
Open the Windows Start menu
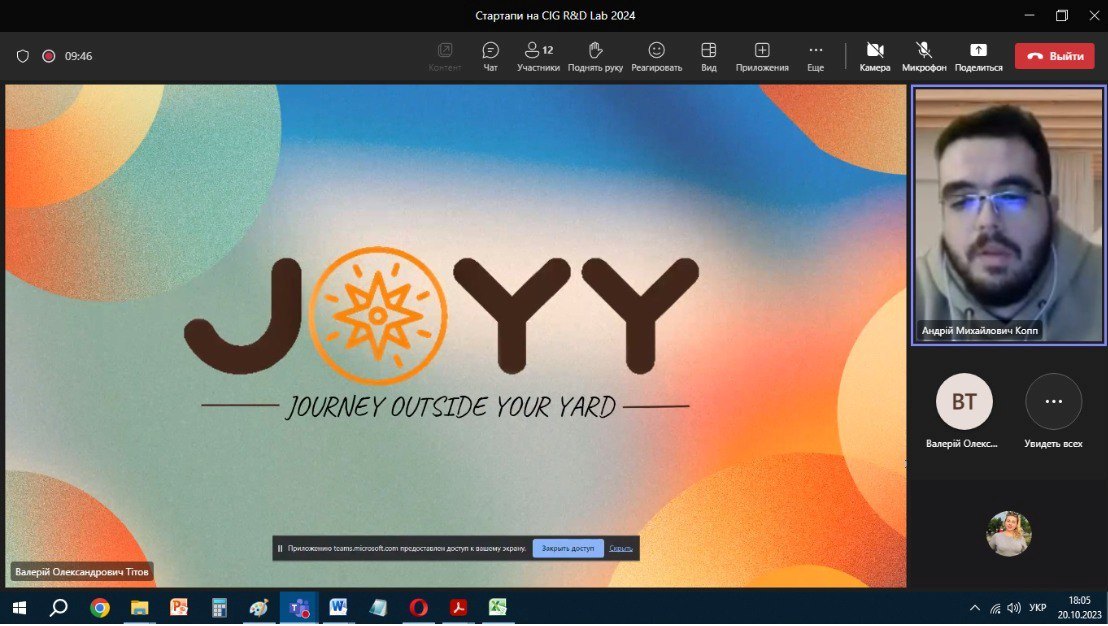coord(20,608)
